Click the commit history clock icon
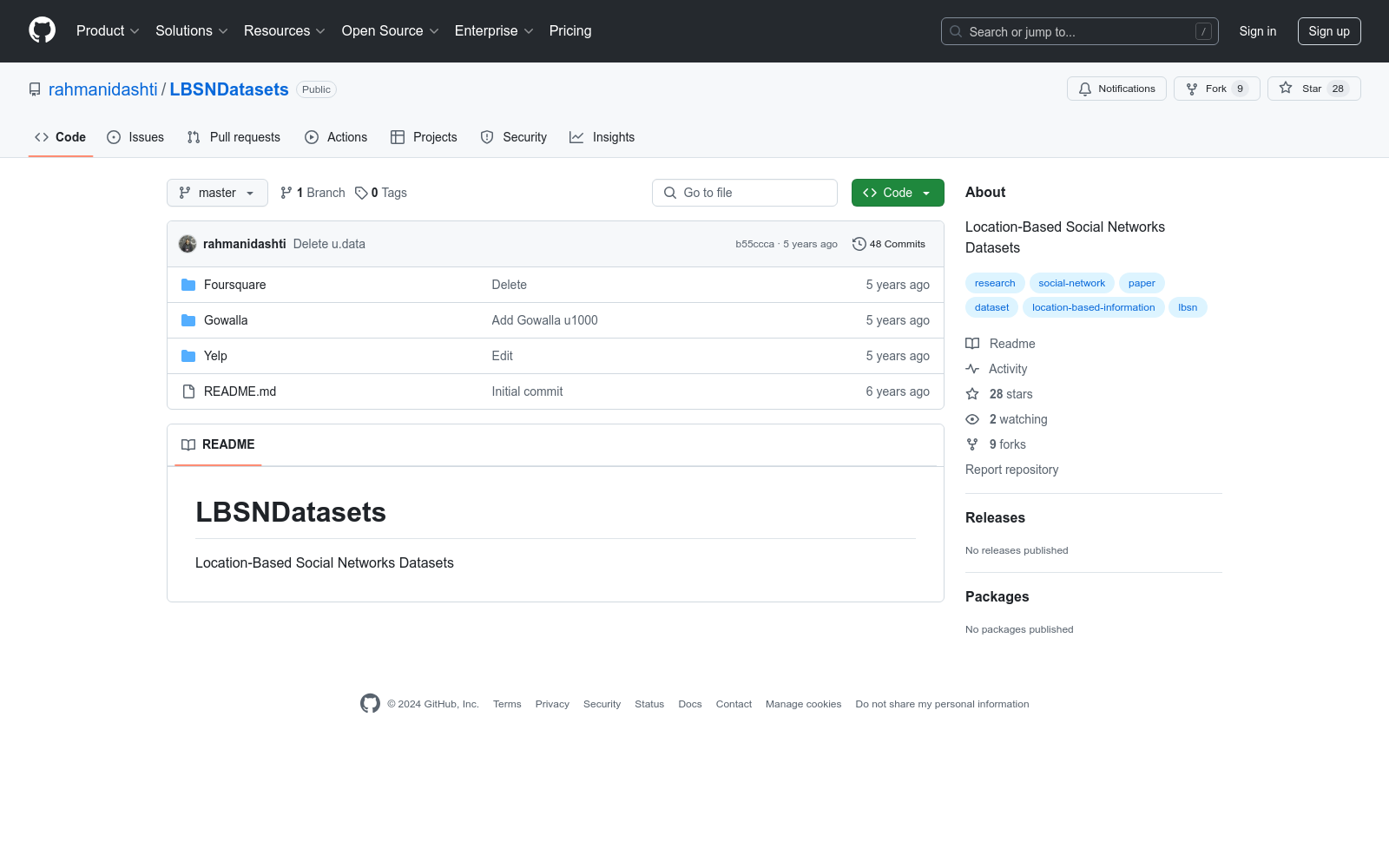The width and height of the screenshot is (1389, 868). [x=859, y=244]
